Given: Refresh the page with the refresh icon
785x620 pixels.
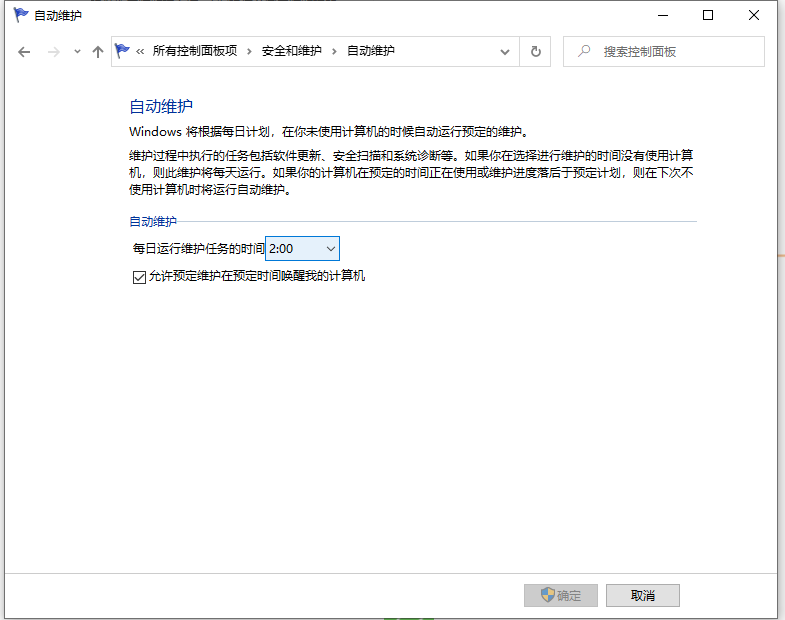Looking at the screenshot, I should pos(535,52).
